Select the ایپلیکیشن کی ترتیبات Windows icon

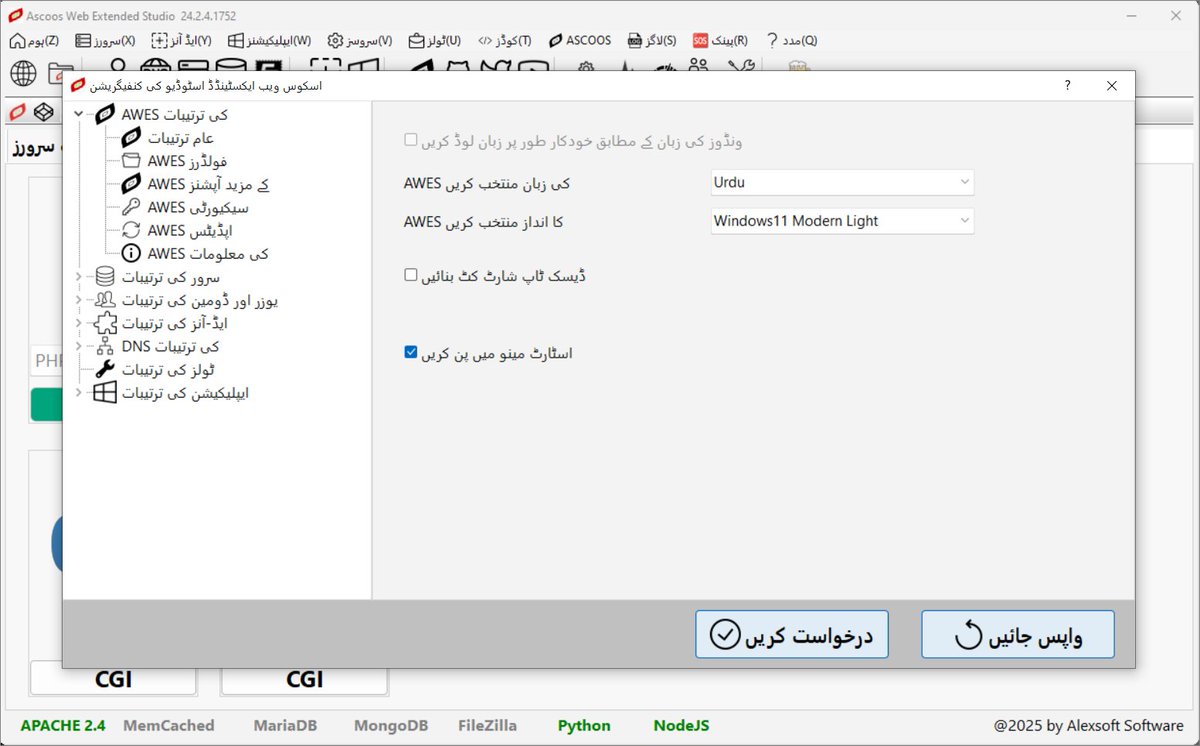[x=105, y=392]
